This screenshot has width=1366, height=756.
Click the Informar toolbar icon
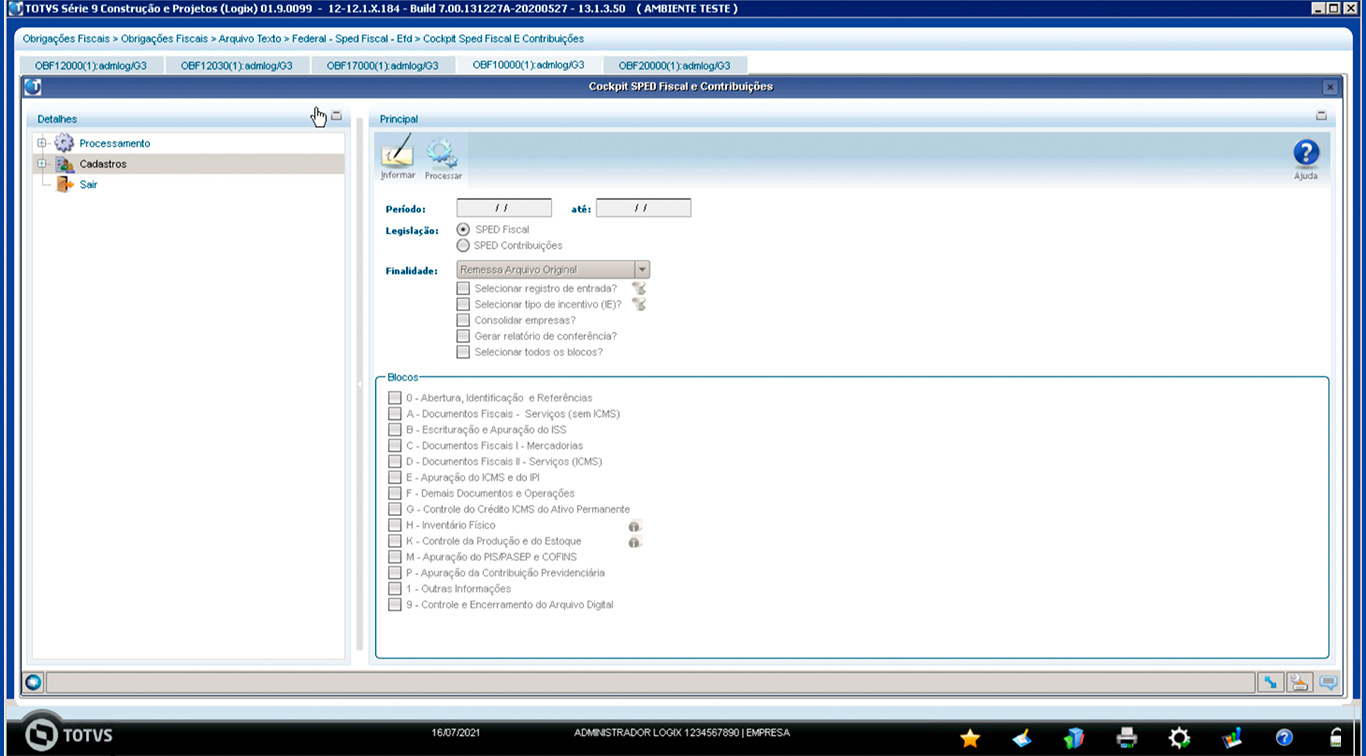click(x=397, y=154)
